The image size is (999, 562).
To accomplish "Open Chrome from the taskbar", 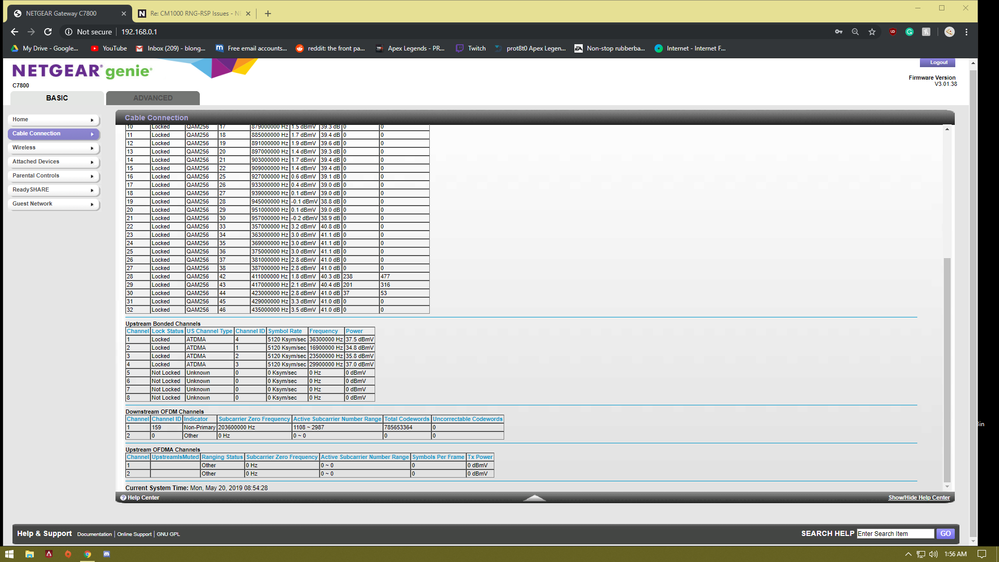I will click(87, 554).
